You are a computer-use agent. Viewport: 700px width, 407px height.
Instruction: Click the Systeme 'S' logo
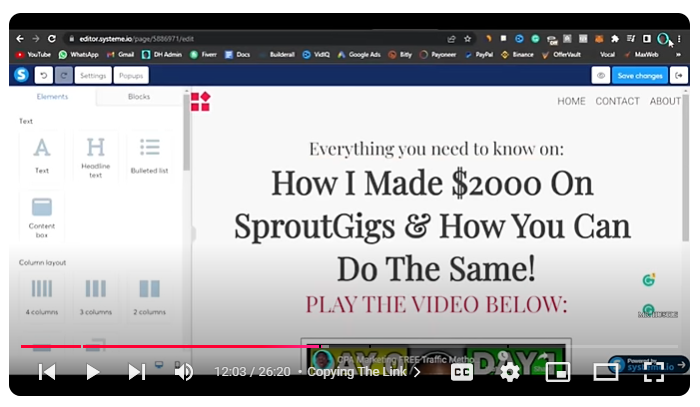tap(21, 75)
